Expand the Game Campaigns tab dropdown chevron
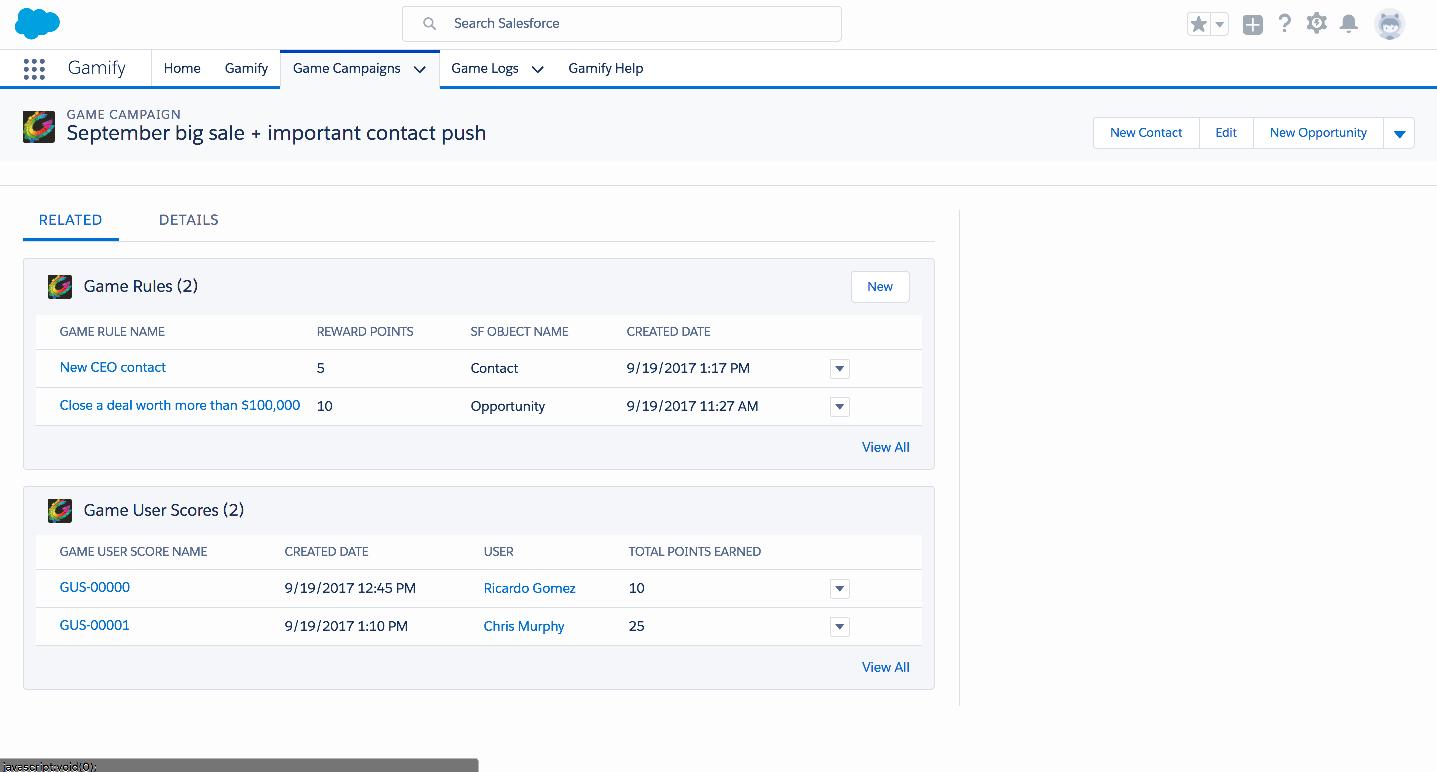 click(420, 69)
